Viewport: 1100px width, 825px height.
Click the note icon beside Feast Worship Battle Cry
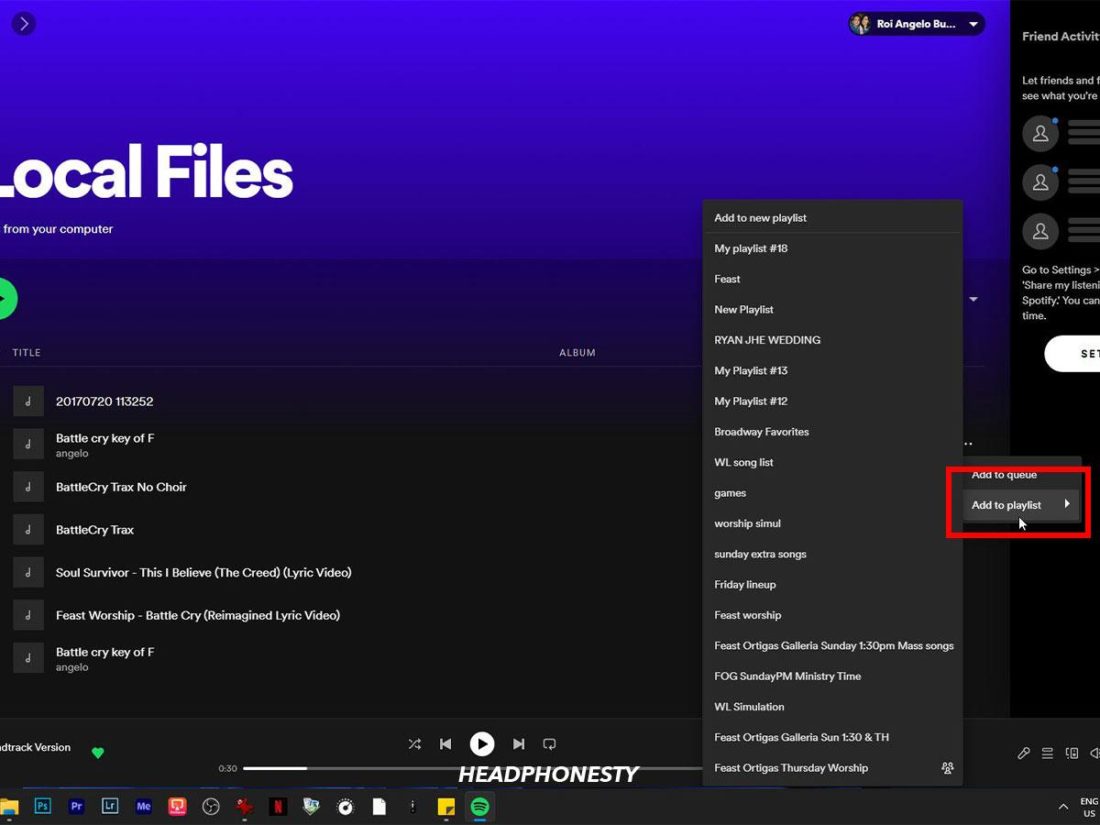point(28,615)
